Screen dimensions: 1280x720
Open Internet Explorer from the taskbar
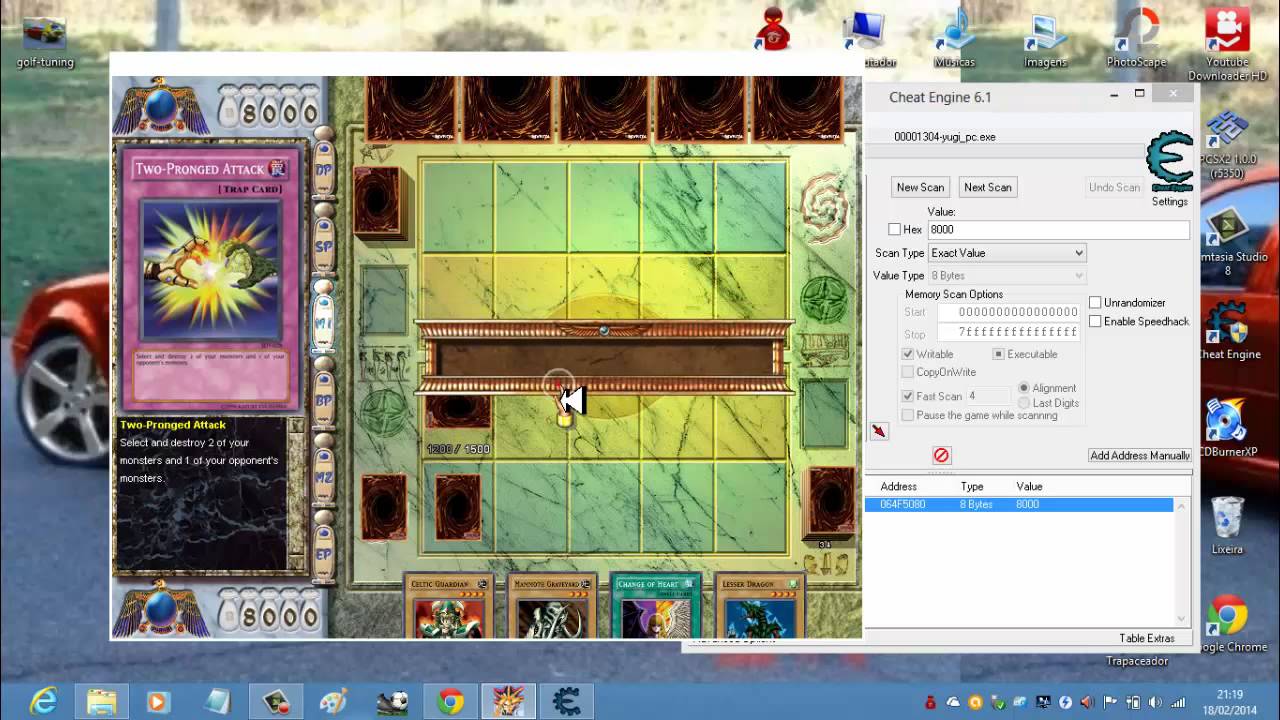[x=43, y=701]
